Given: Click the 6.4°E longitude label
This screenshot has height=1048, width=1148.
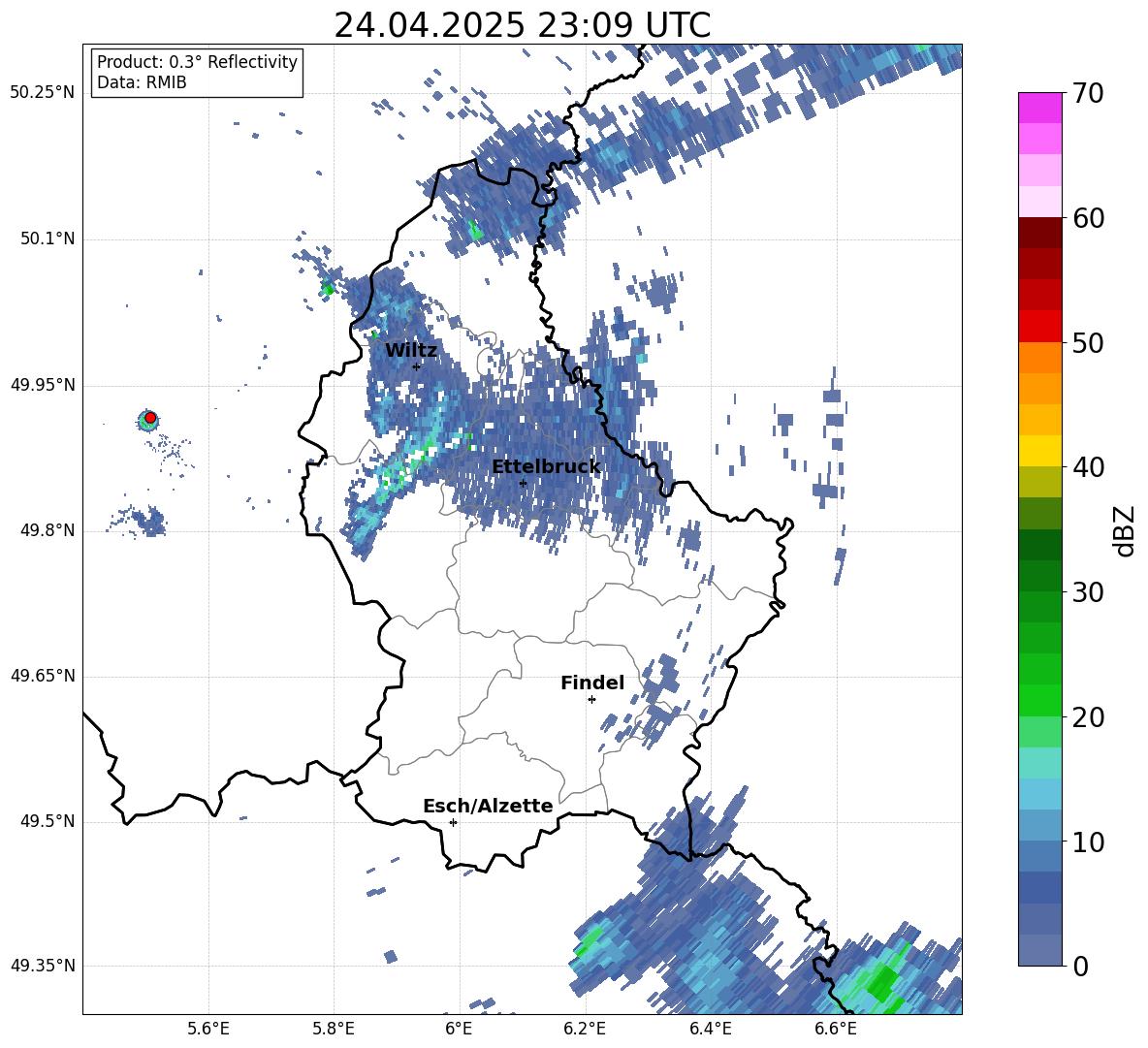Looking at the screenshot, I should click(x=710, y=1029).
